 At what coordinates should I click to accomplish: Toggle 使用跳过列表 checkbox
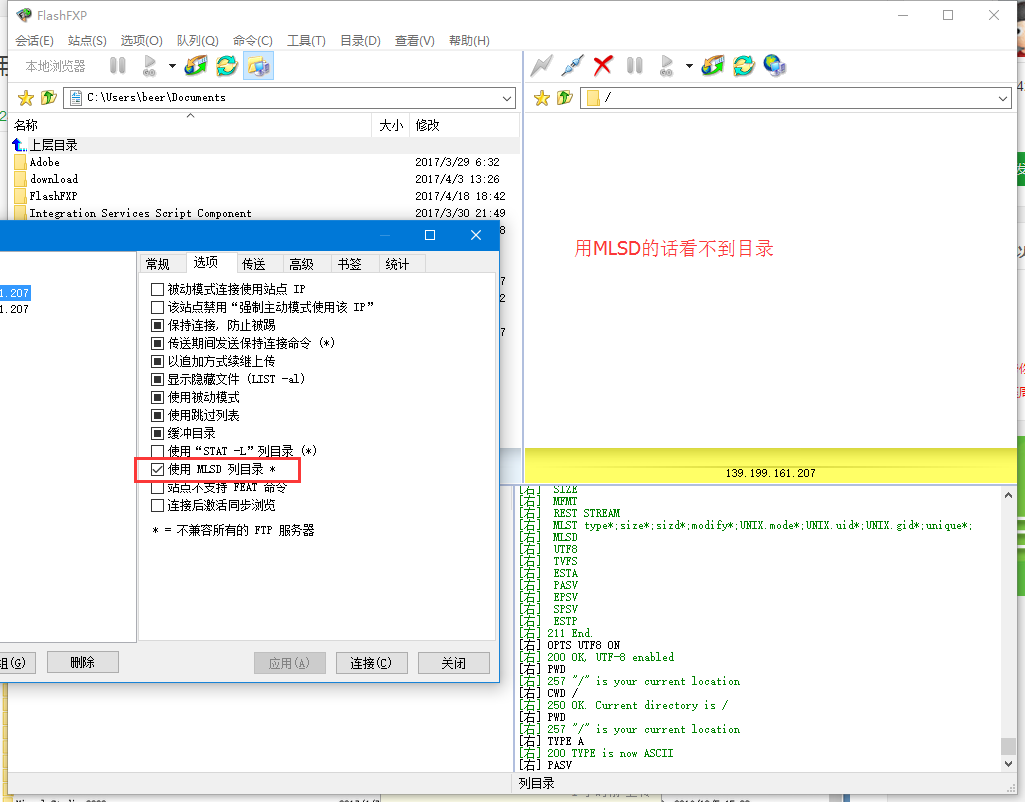[x=158, y=415]
